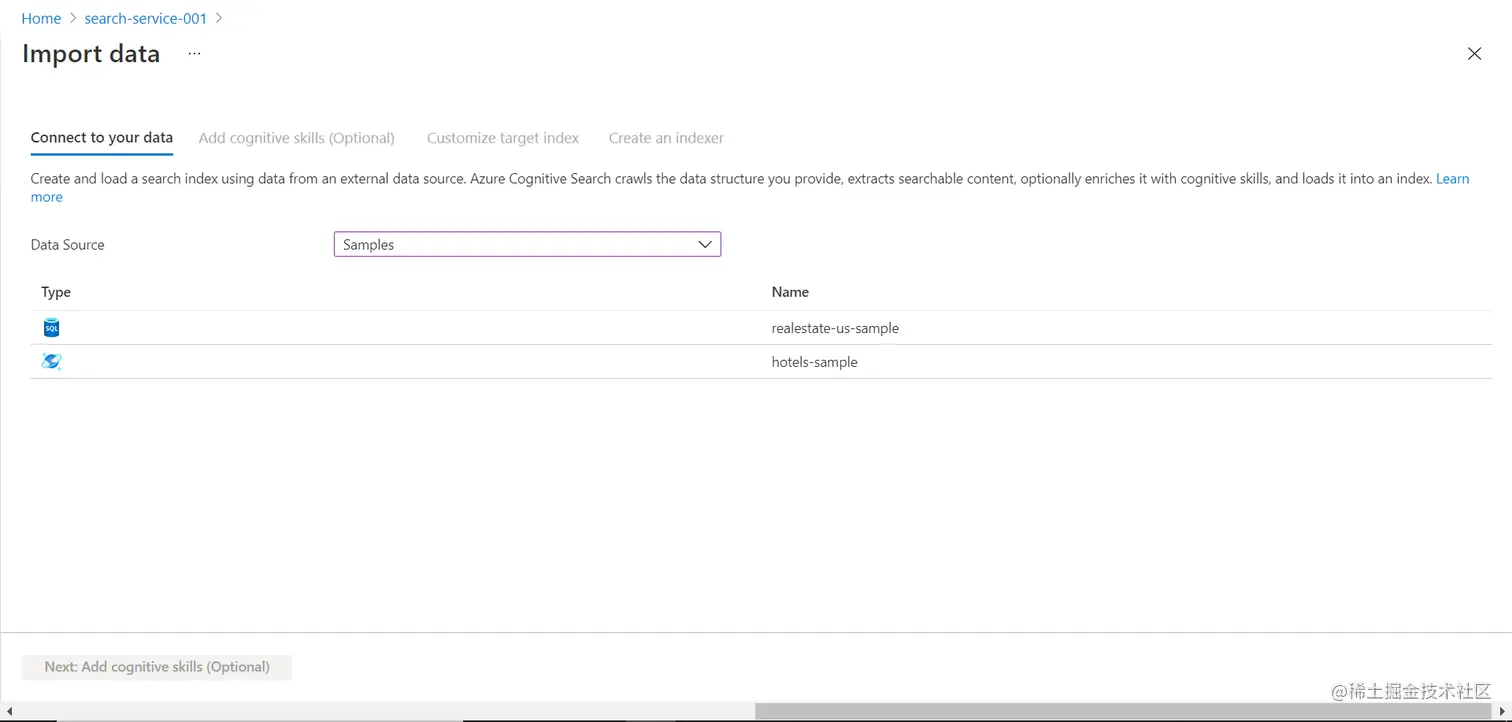Switch to Add cognitive skills (Optional) tab
This screenshot has height=722, width=1512.
pos(297,138)
